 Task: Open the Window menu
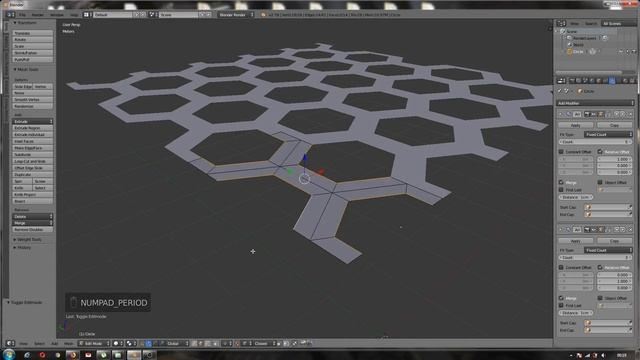pos(57,15)
